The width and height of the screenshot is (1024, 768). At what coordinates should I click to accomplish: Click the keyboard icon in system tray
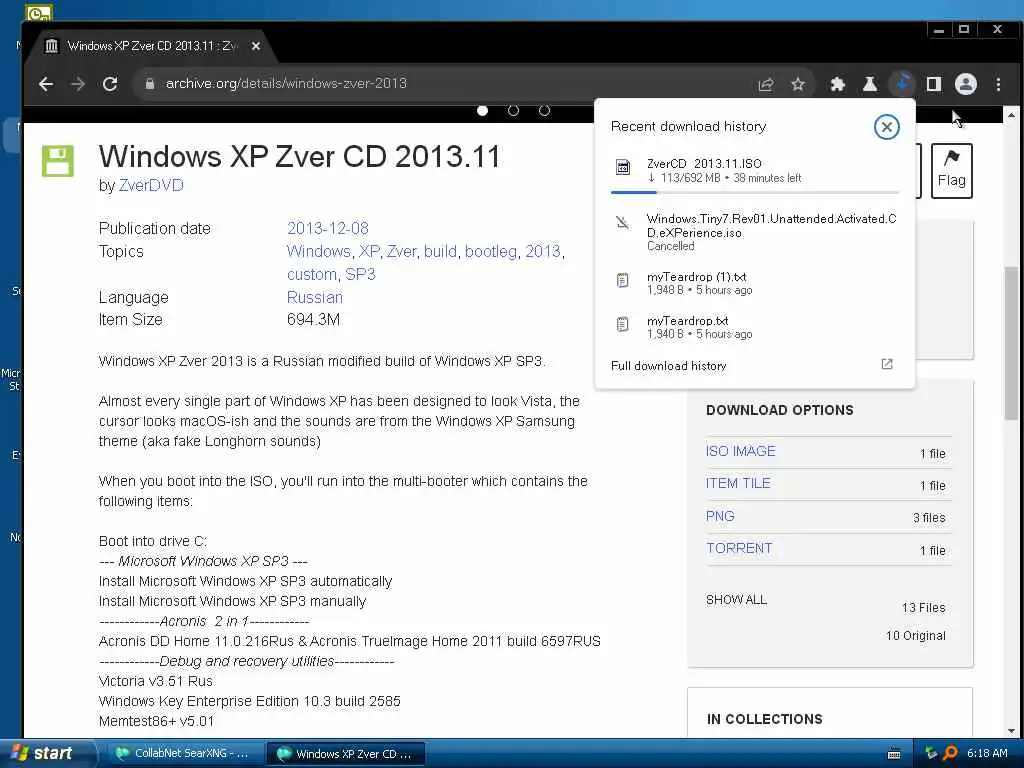coord(894,754)
